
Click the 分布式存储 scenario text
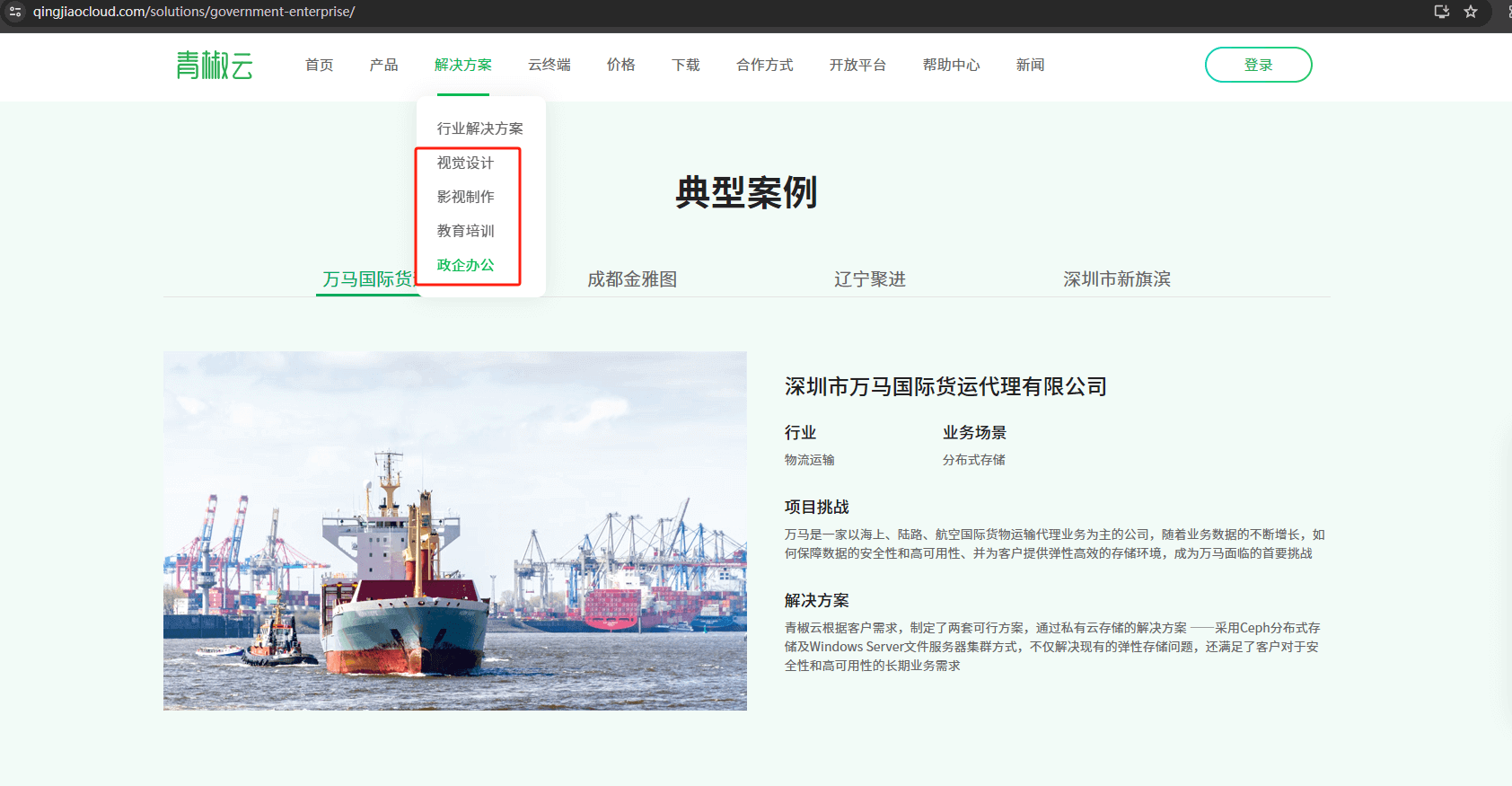point(974,460)
